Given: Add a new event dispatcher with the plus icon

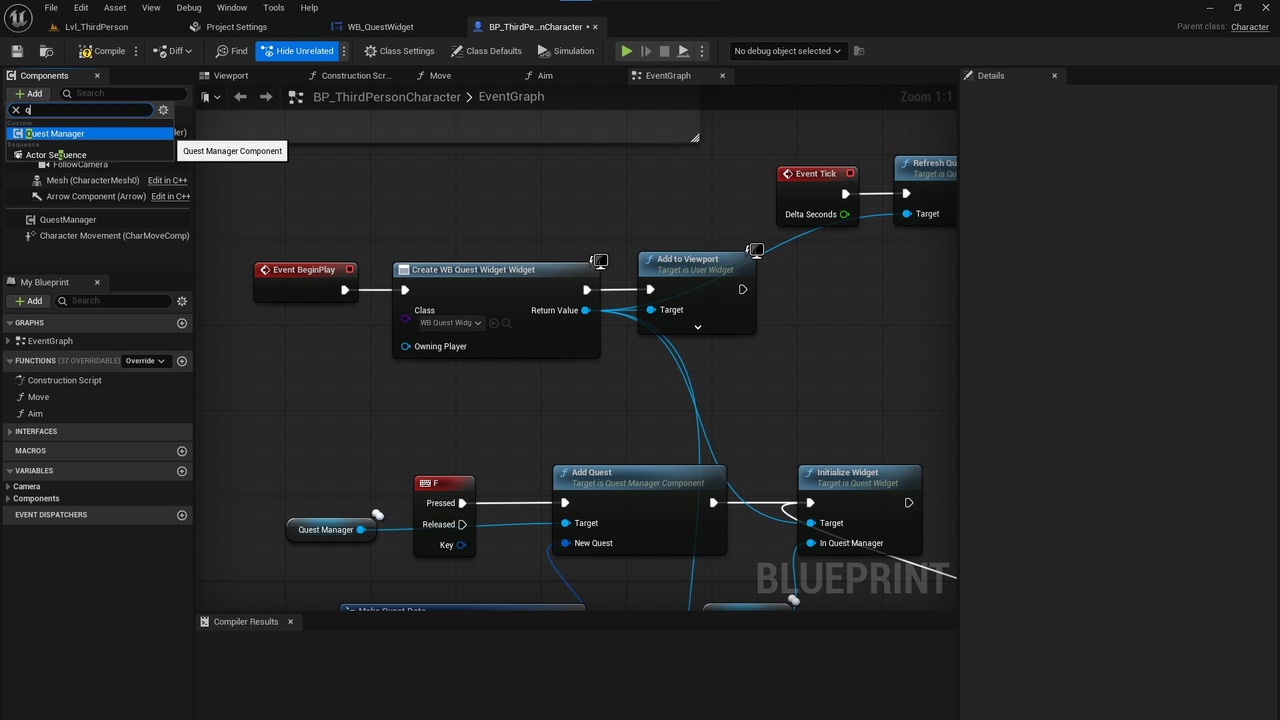Looking at the screenshot, I should tap(182, 515).
